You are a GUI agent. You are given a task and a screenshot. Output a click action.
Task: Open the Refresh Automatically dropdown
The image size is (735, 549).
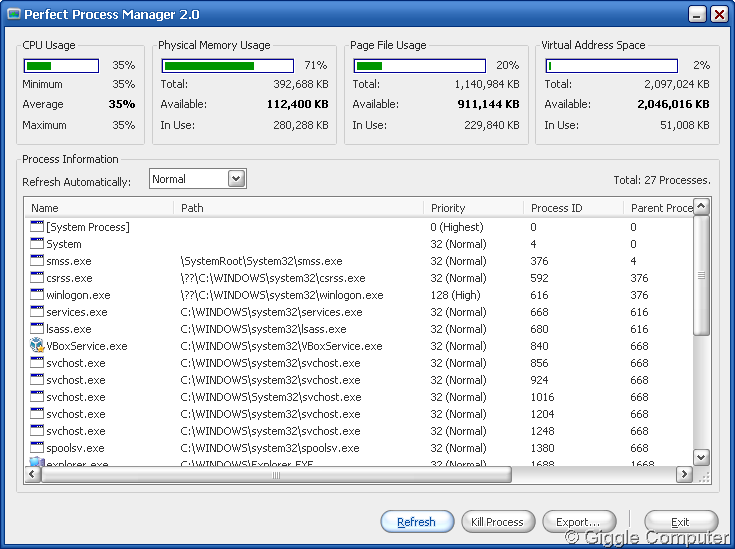(x=237, y=179)
